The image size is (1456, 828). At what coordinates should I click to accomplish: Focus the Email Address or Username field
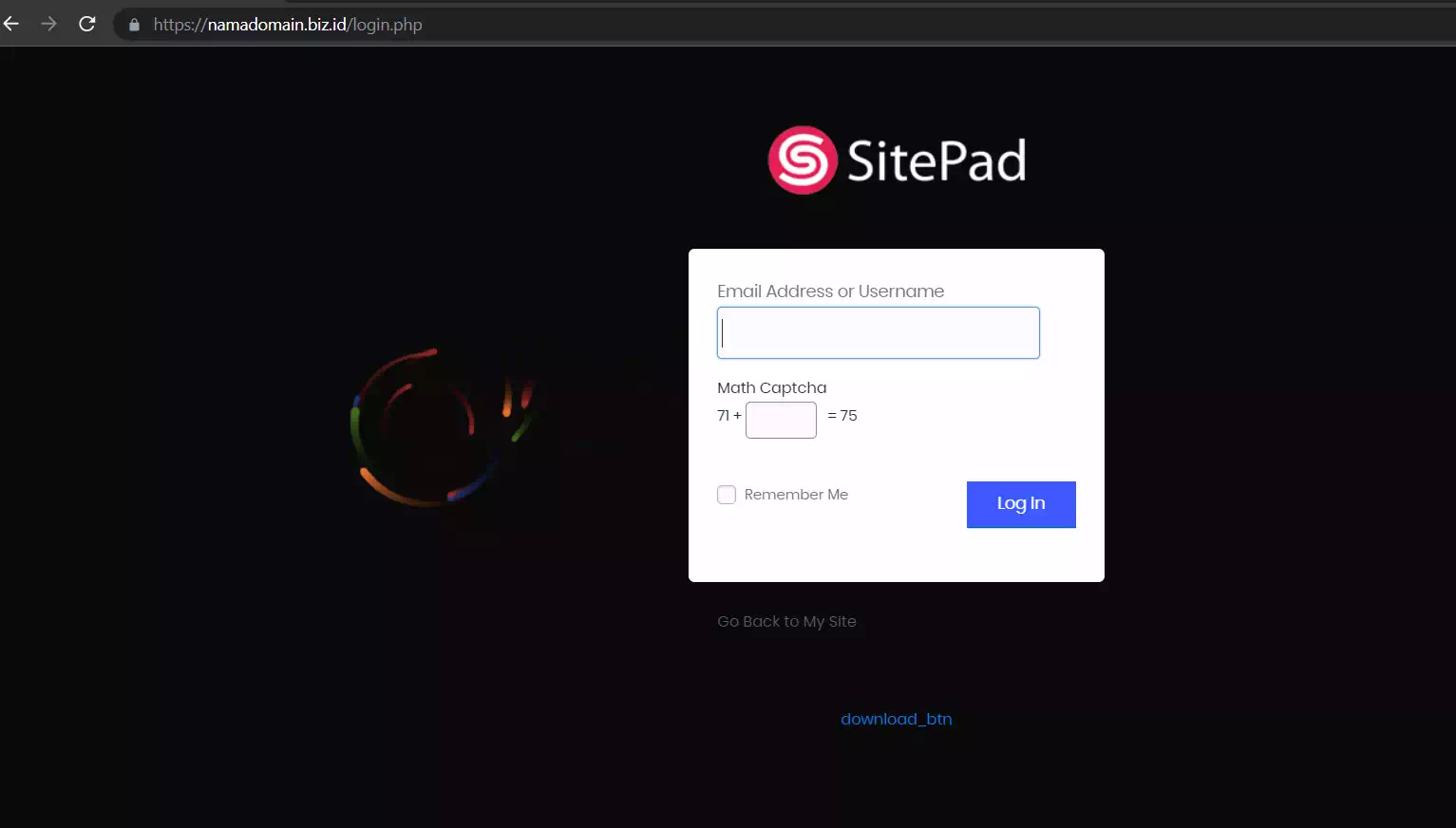(x=879, y=332)
